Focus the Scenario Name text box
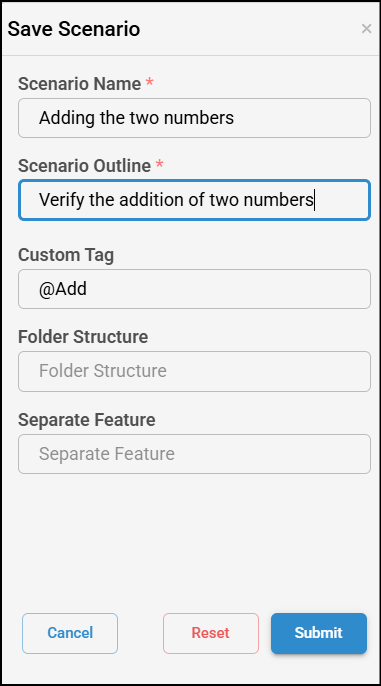Viewport: 381px width, 686px height. (x=194, y=118)
